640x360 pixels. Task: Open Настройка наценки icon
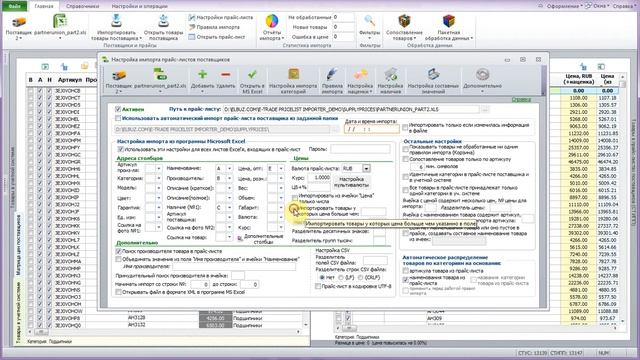(360, 75)
